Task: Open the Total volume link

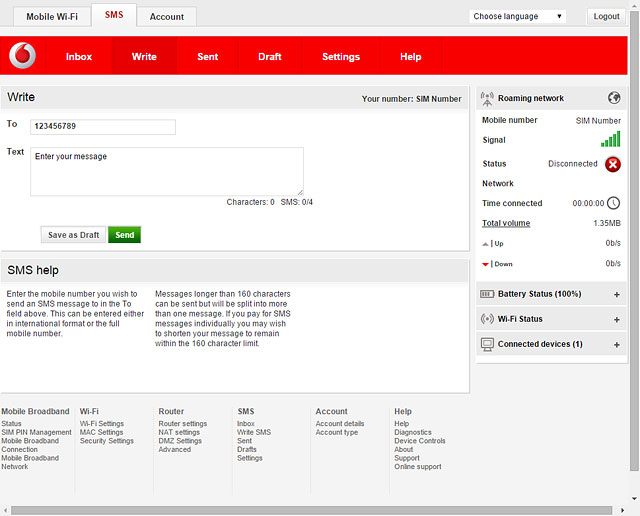Action: pos(506,223)
